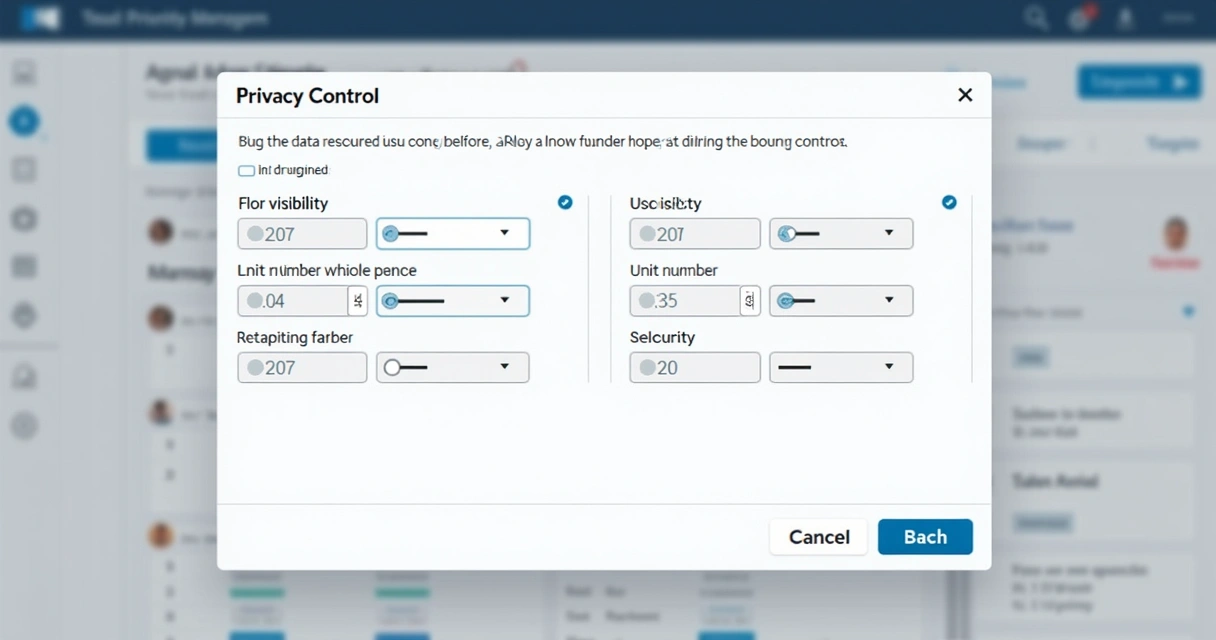Click the Retapiting farber 207 input field

coord(302,368)
